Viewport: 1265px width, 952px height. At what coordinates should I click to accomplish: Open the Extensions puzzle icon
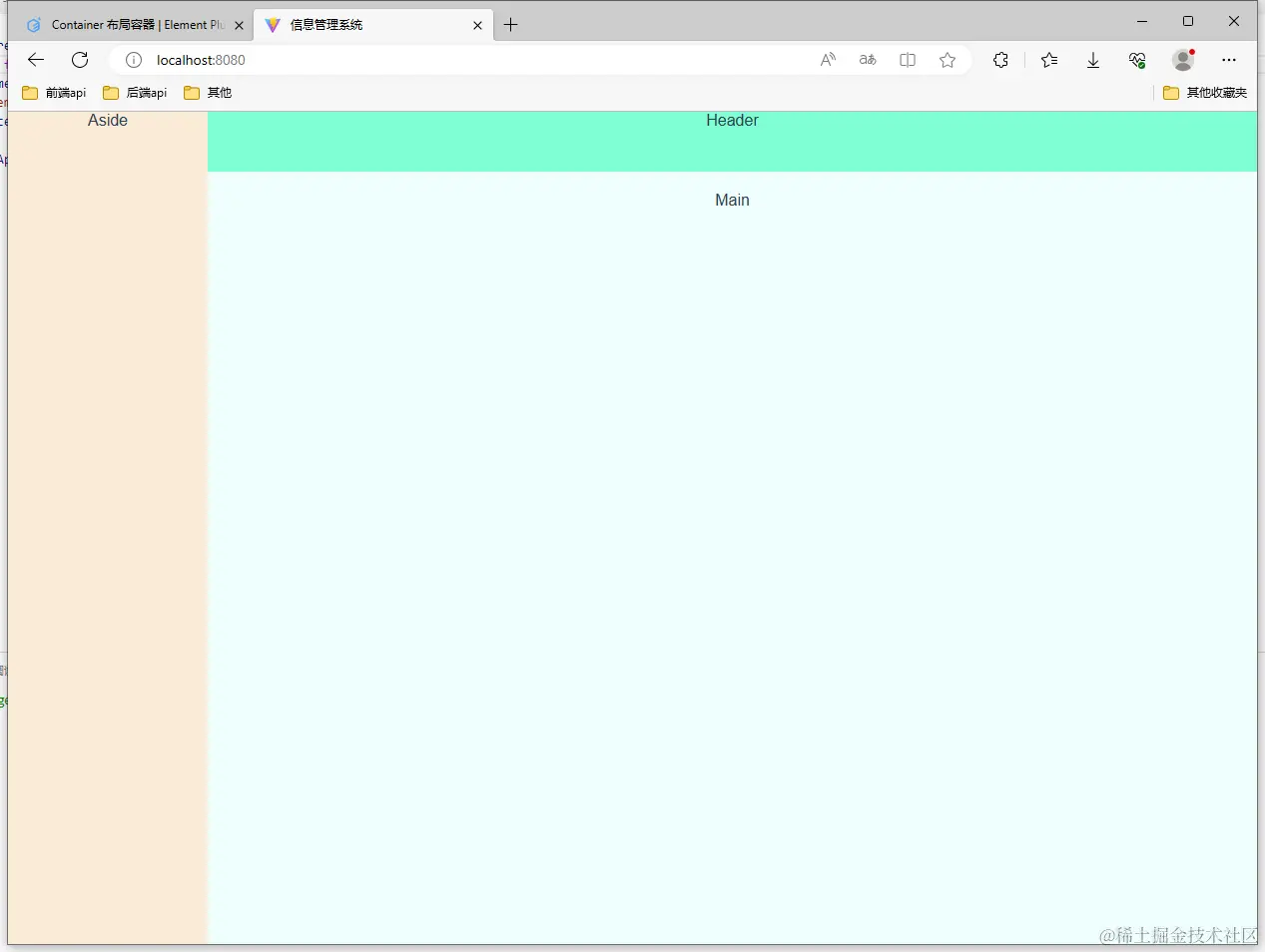pyautogui.click(x=1000, y=60)
